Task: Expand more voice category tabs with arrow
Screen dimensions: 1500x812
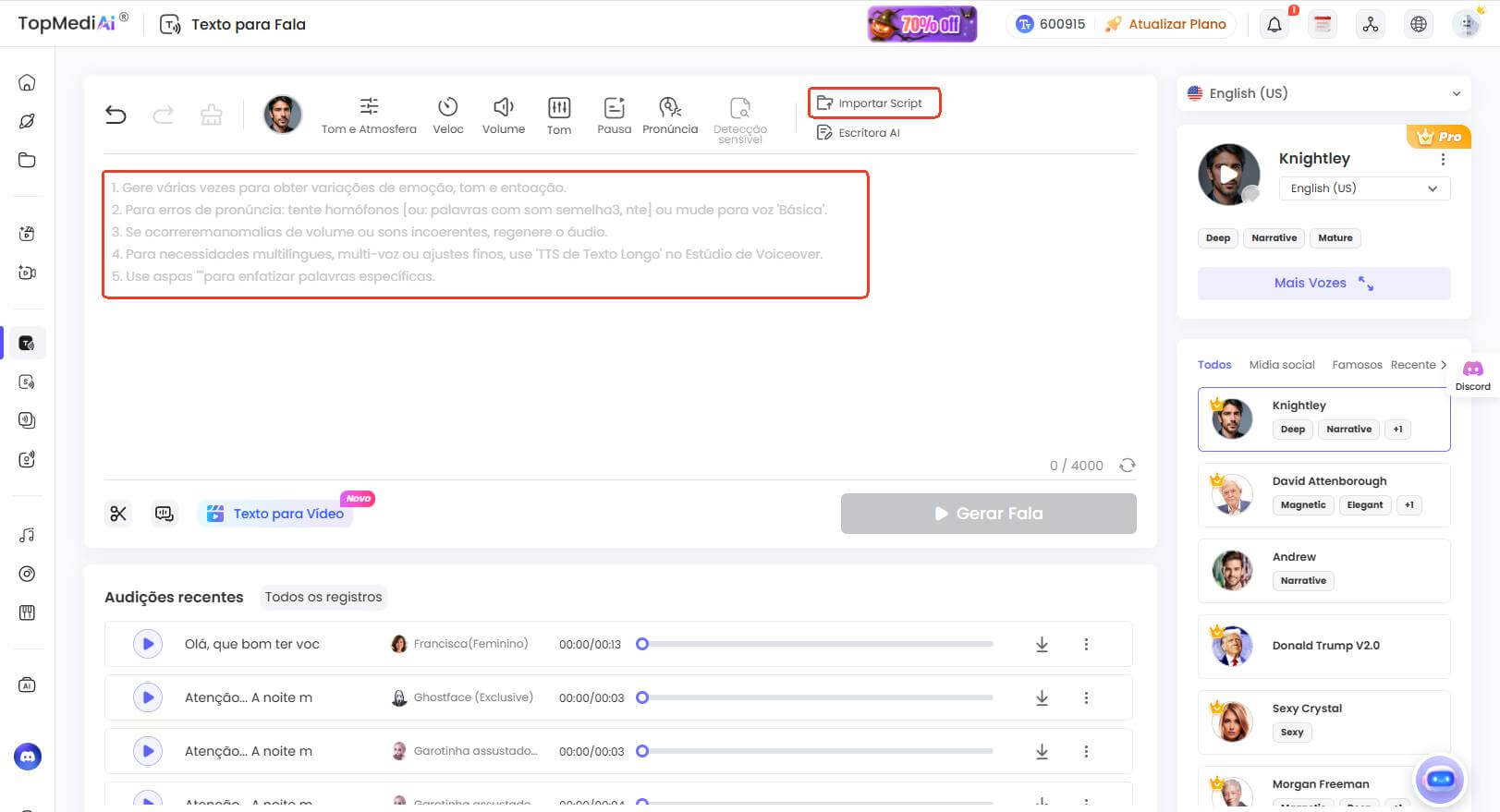Action: pyautogui.click(x=1444, y=365)
